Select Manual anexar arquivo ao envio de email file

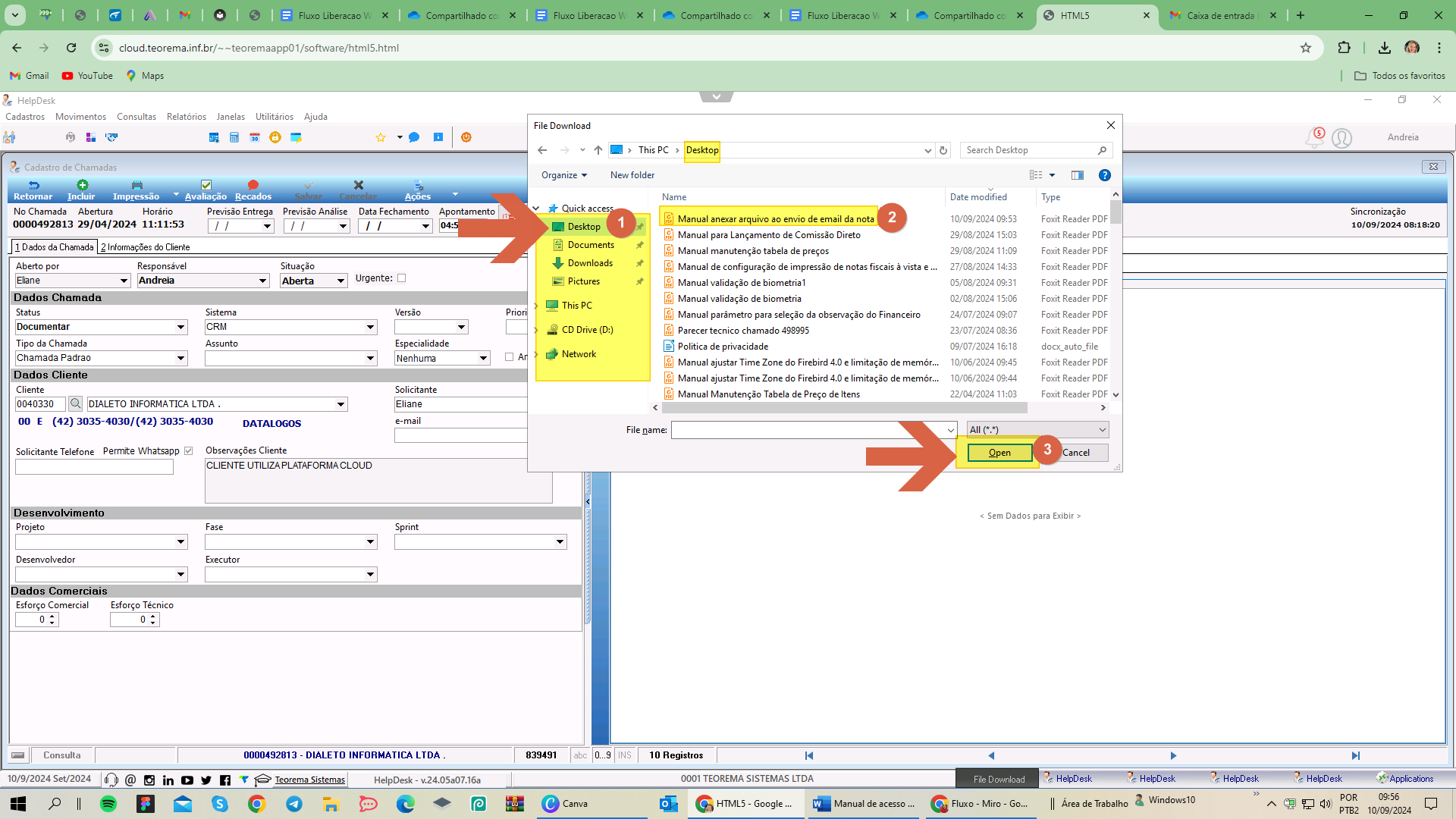pos(776,219)
